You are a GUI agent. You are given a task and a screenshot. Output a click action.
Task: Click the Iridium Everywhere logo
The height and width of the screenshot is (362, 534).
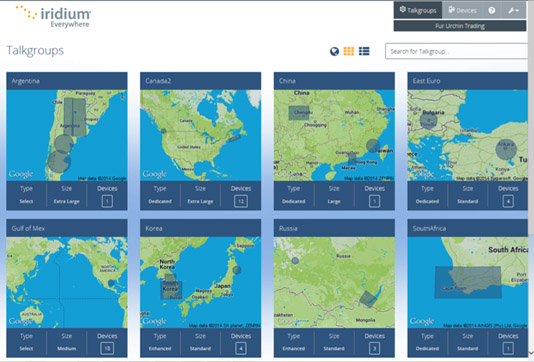pos(53,16)
